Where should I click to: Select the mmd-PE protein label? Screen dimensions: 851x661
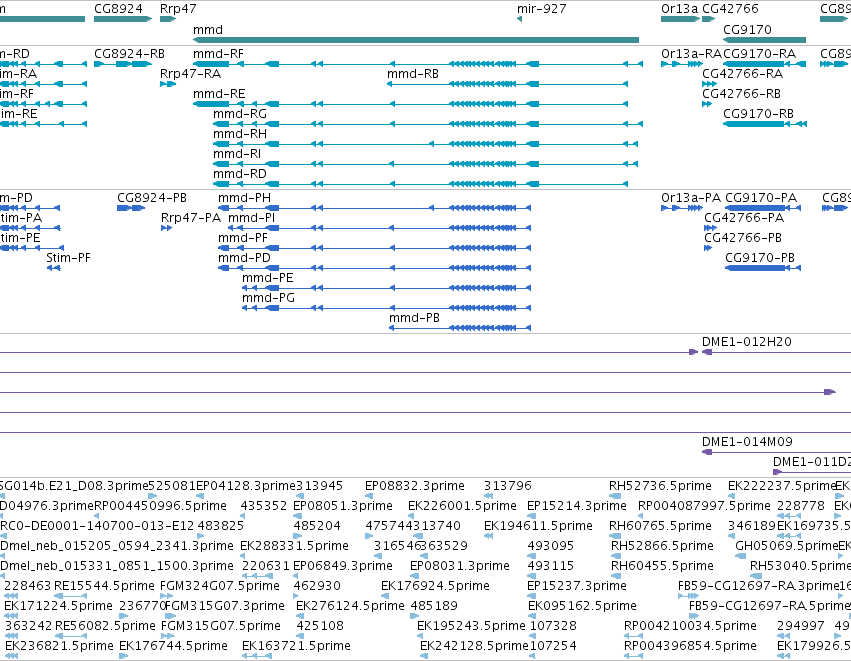click(268, 278)
